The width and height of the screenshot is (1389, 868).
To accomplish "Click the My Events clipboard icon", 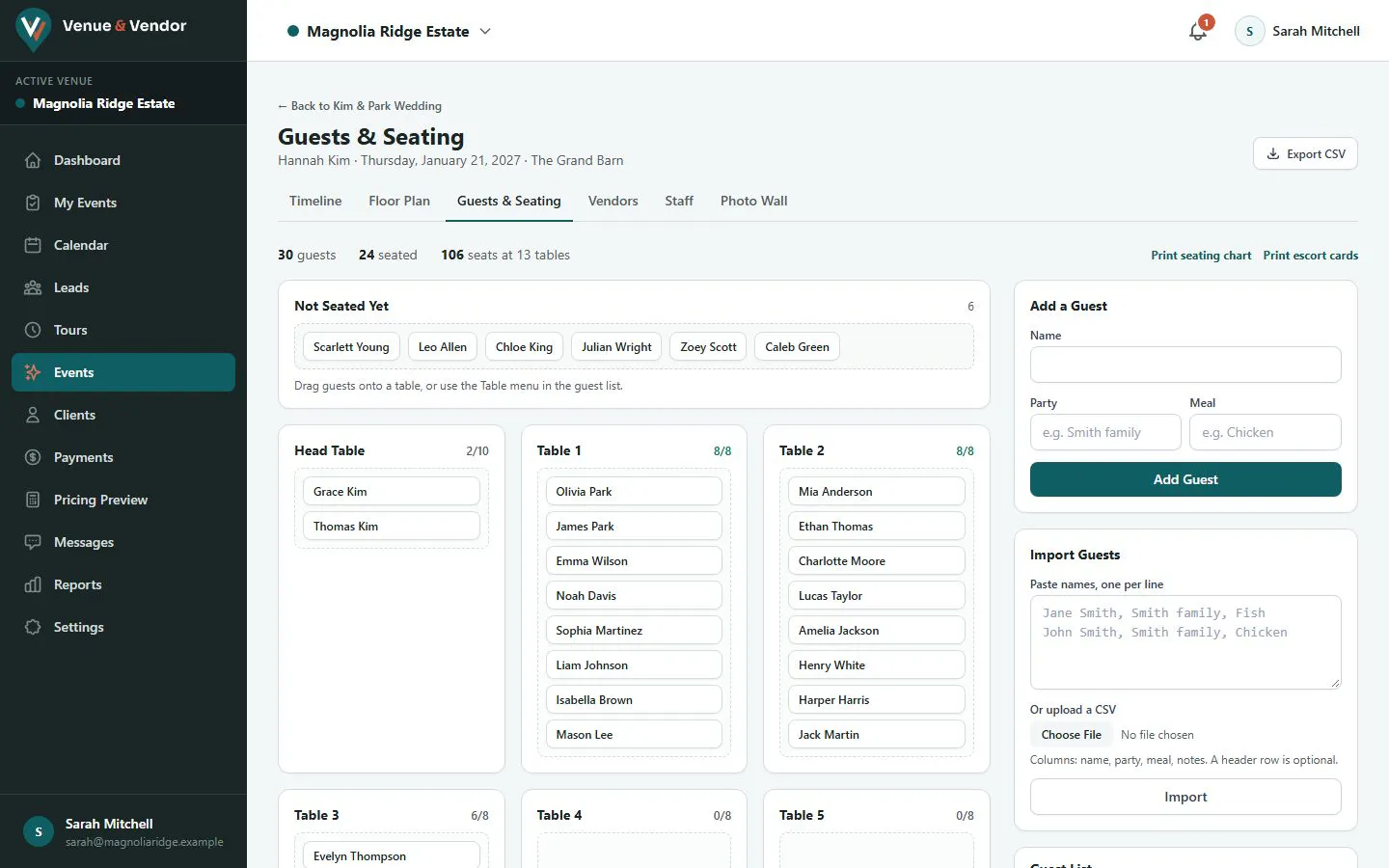I will point(33,203).
